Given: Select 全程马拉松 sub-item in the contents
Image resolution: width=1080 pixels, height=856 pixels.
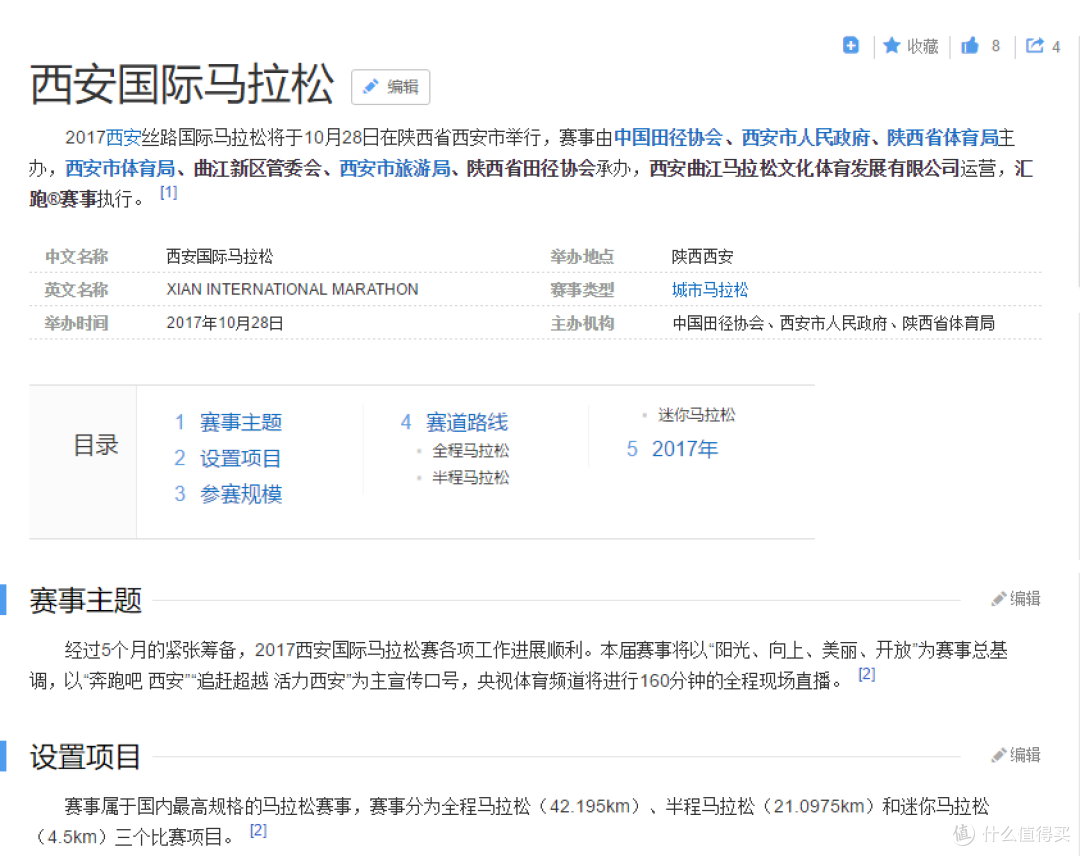Looking at the screenshot, I should (470, 450).
